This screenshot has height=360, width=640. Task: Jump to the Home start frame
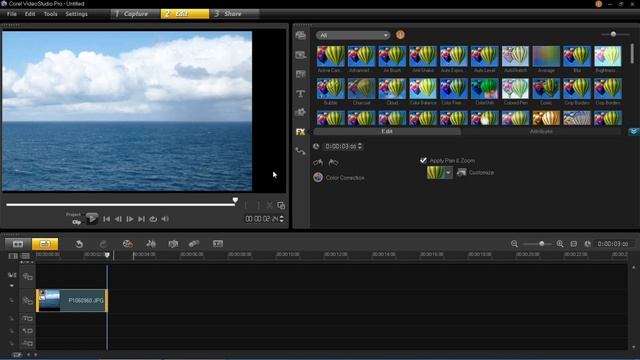pyautogui.click(x=106, y=219)
